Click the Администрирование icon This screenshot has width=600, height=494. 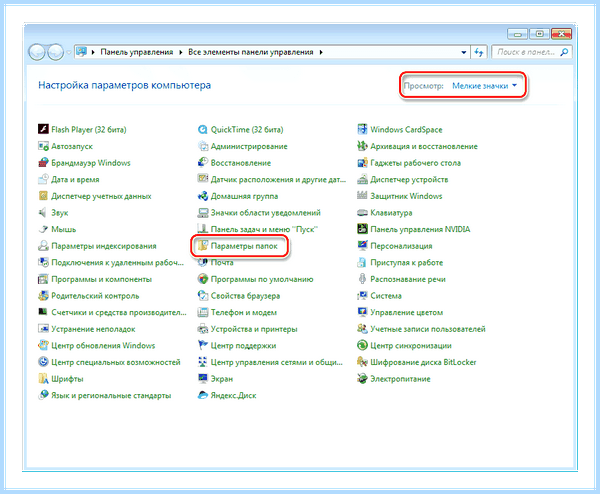202,146
